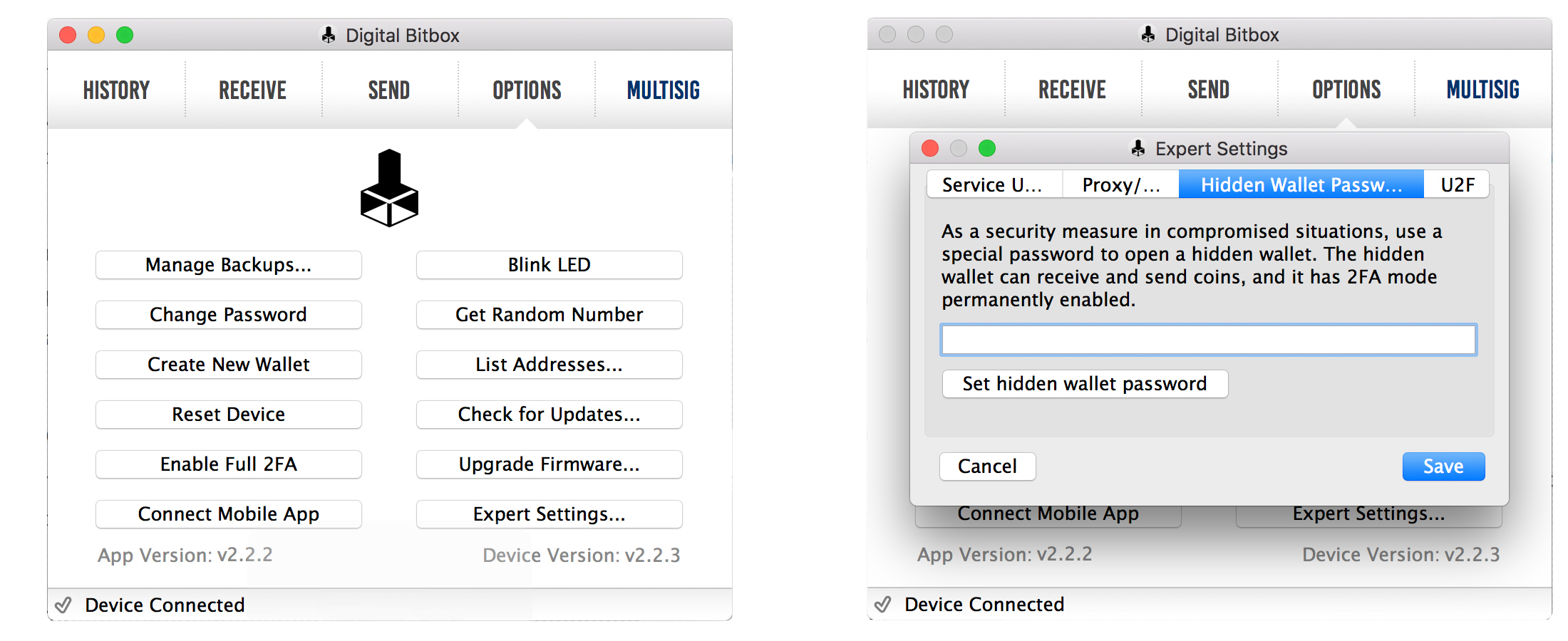Click hidden wallet description paragraph

pos(1192,266)
